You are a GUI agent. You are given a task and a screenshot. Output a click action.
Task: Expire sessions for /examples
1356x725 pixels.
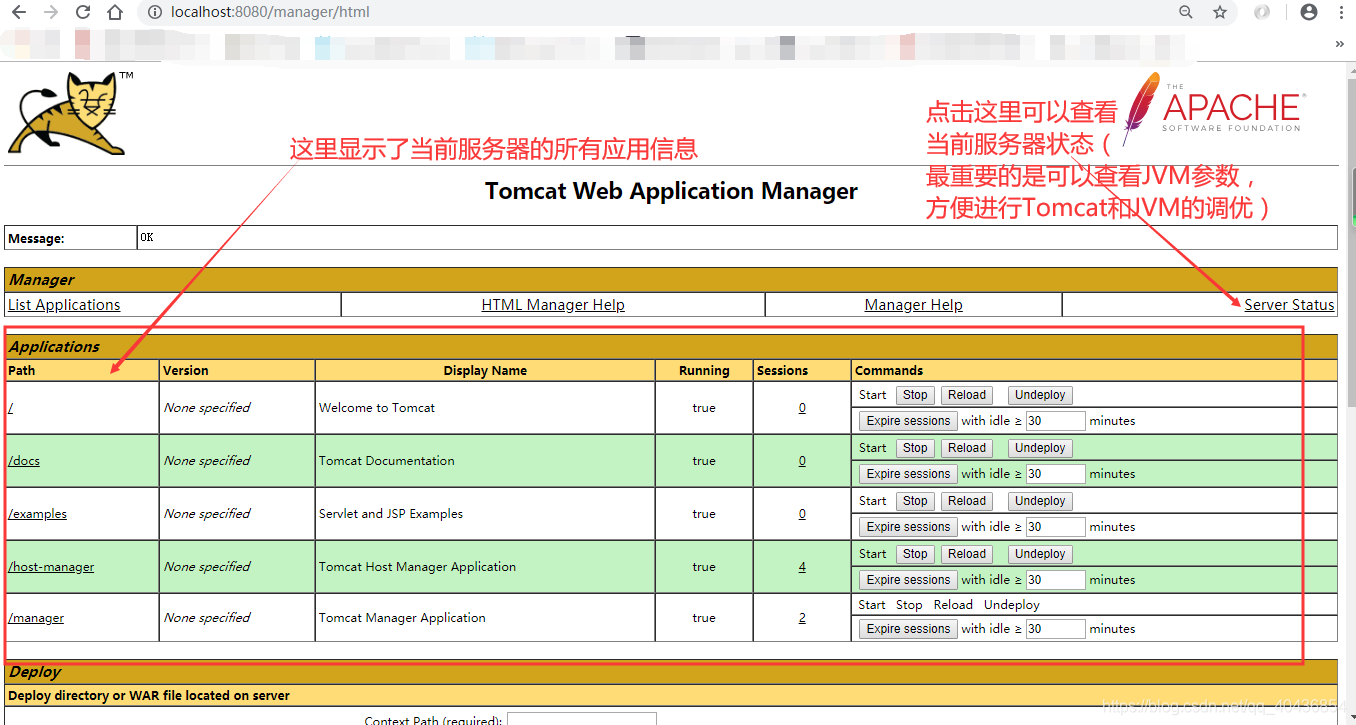[x=908, y=527]
